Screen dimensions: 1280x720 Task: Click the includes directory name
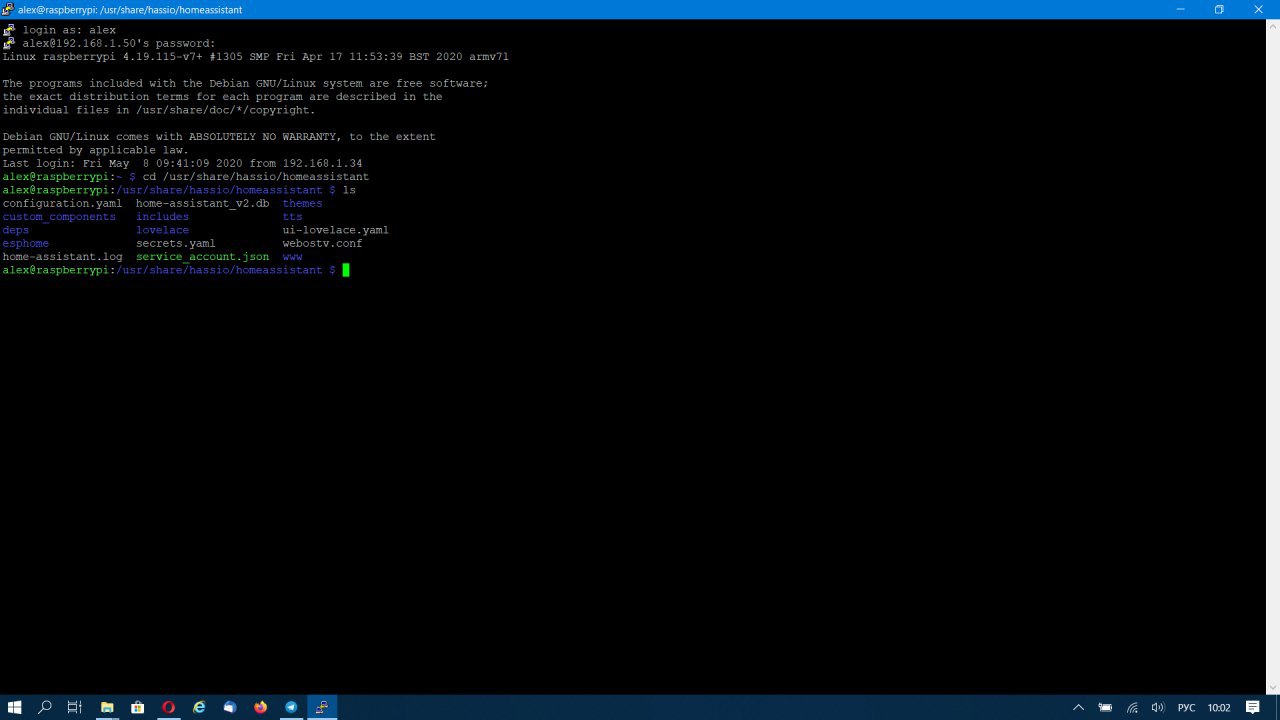162,217
